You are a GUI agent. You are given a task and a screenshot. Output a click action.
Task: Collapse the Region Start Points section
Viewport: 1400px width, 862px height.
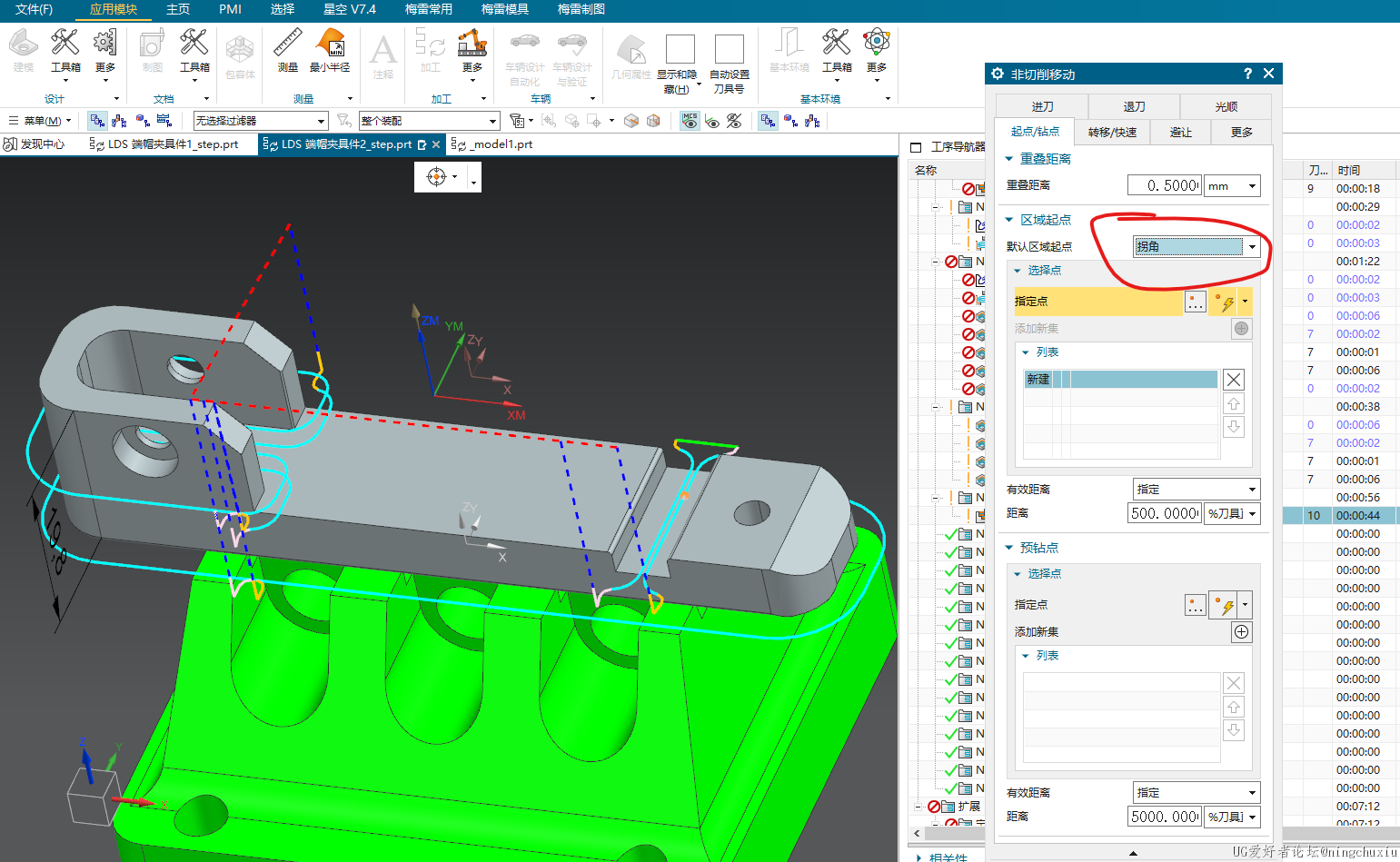(x=1008, y=220)
